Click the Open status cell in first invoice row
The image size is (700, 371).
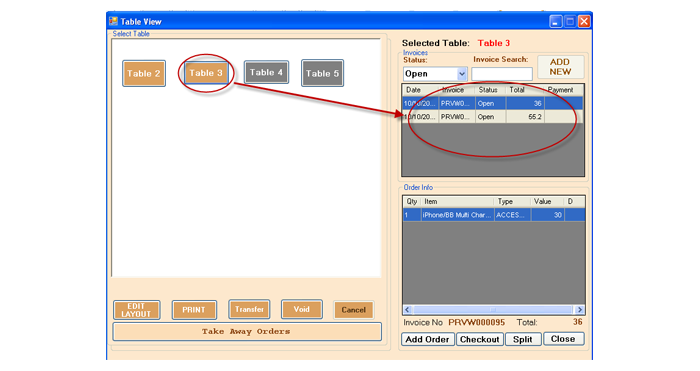490,104
